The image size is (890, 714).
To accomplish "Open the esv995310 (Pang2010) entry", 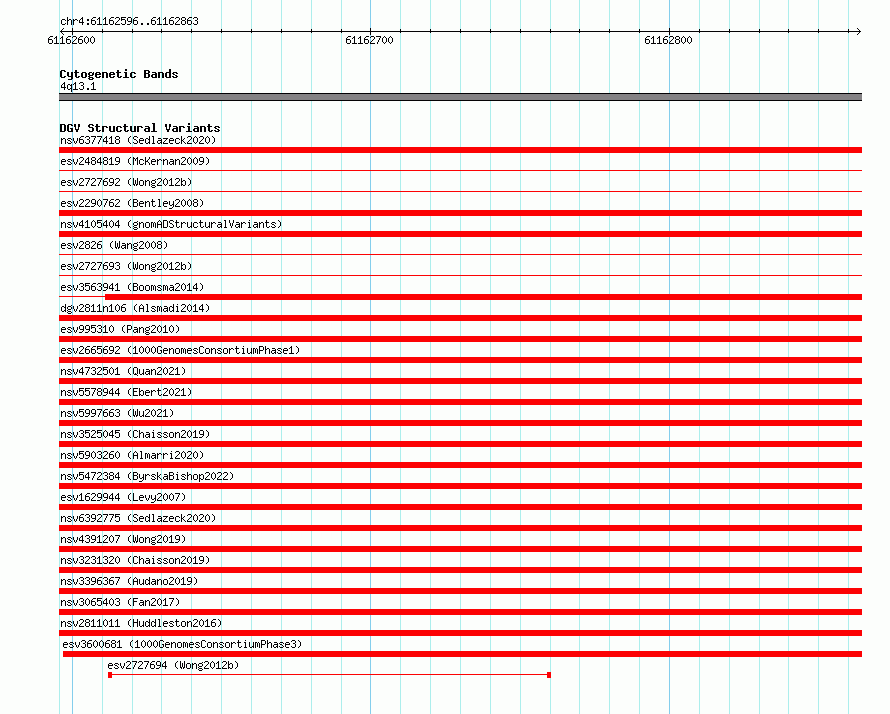I will [x=120, y=329].
